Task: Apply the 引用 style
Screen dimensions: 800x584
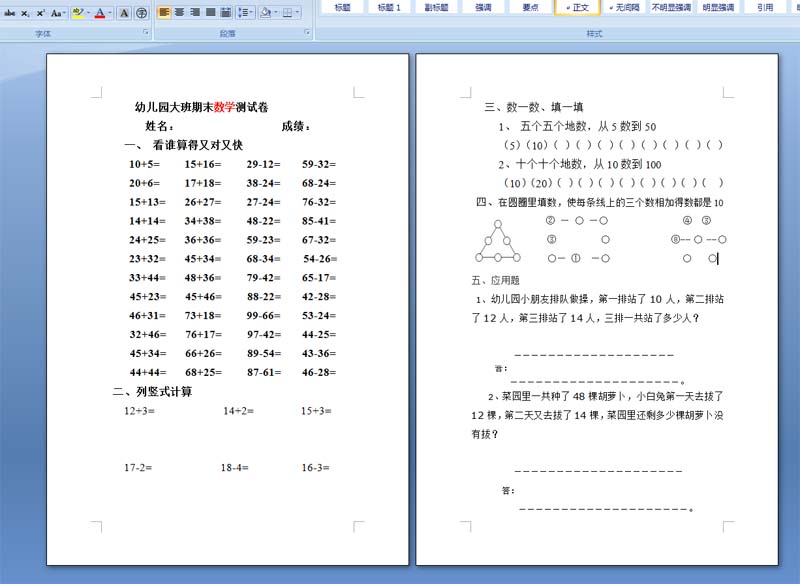Action: [765, 7]
